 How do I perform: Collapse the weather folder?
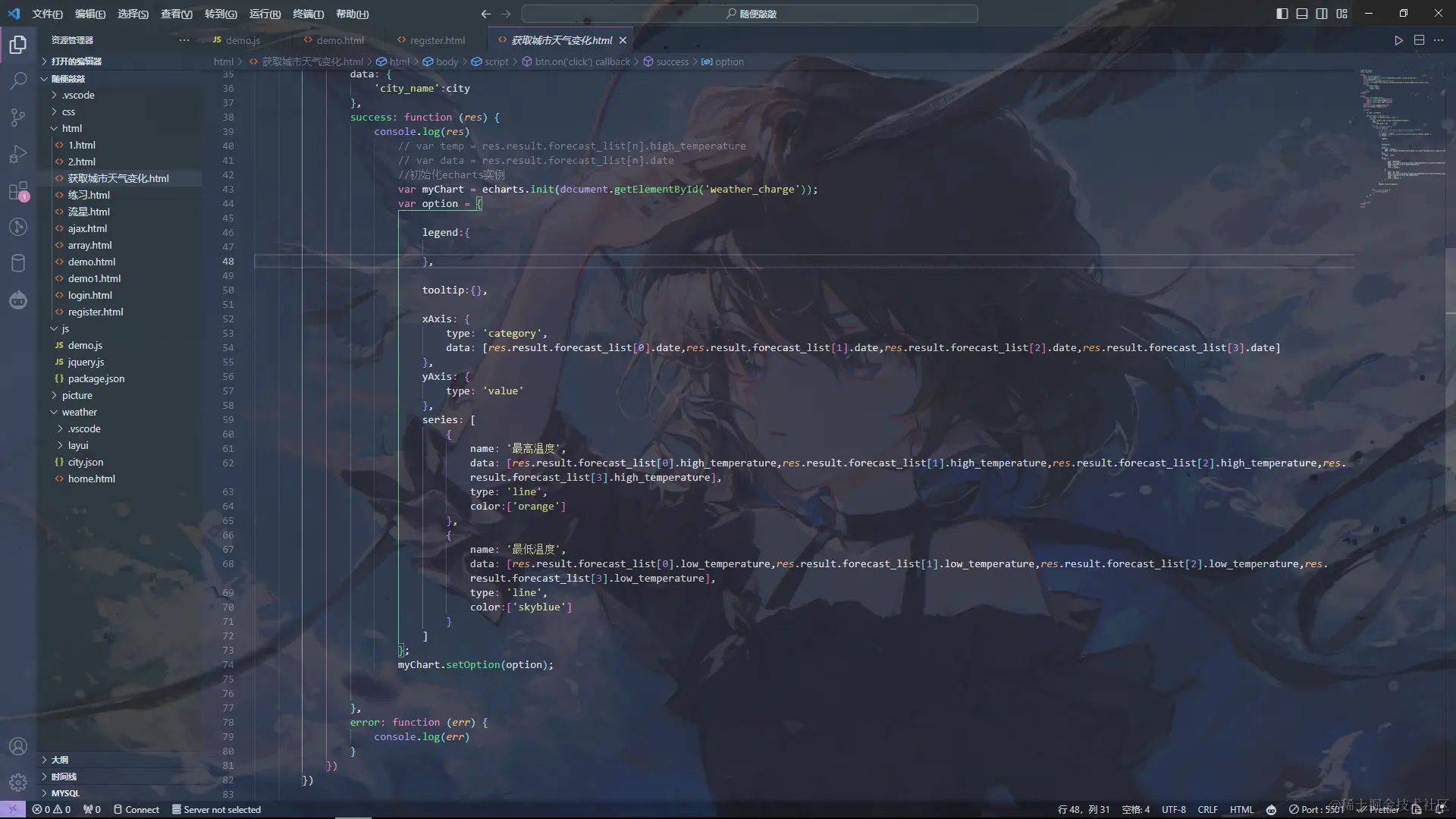[79, 412]
